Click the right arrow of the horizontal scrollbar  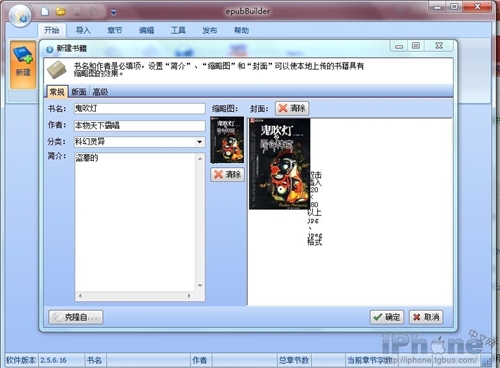tap(189, 296)
